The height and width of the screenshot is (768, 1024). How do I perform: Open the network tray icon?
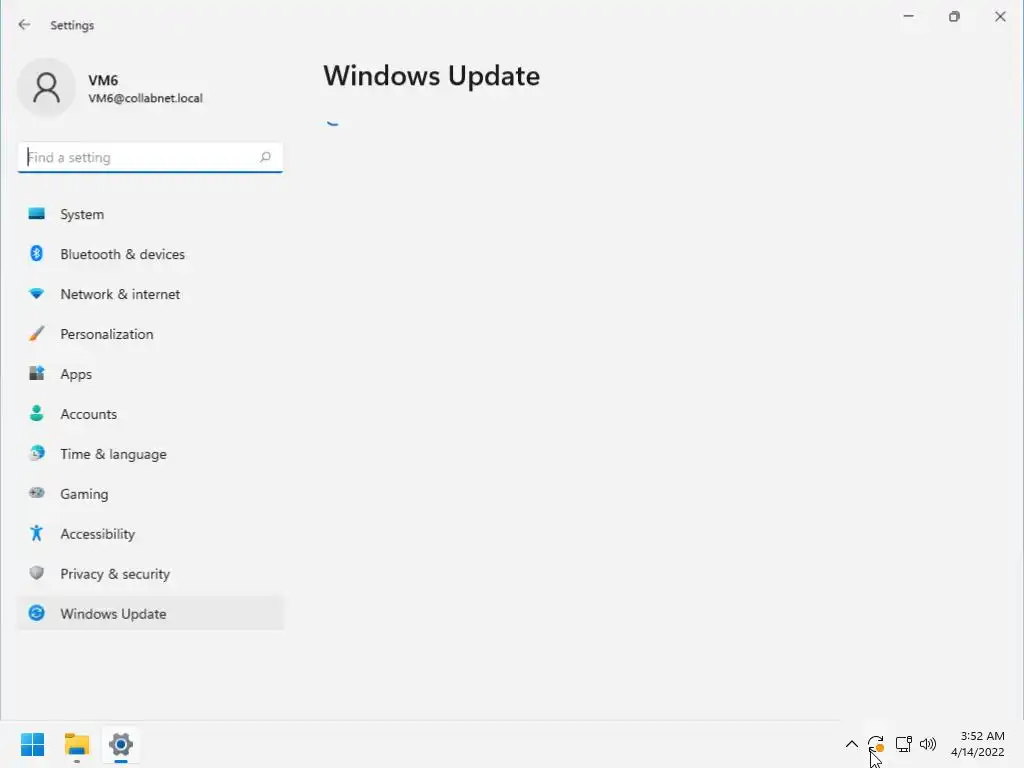[x=903, y=744]
